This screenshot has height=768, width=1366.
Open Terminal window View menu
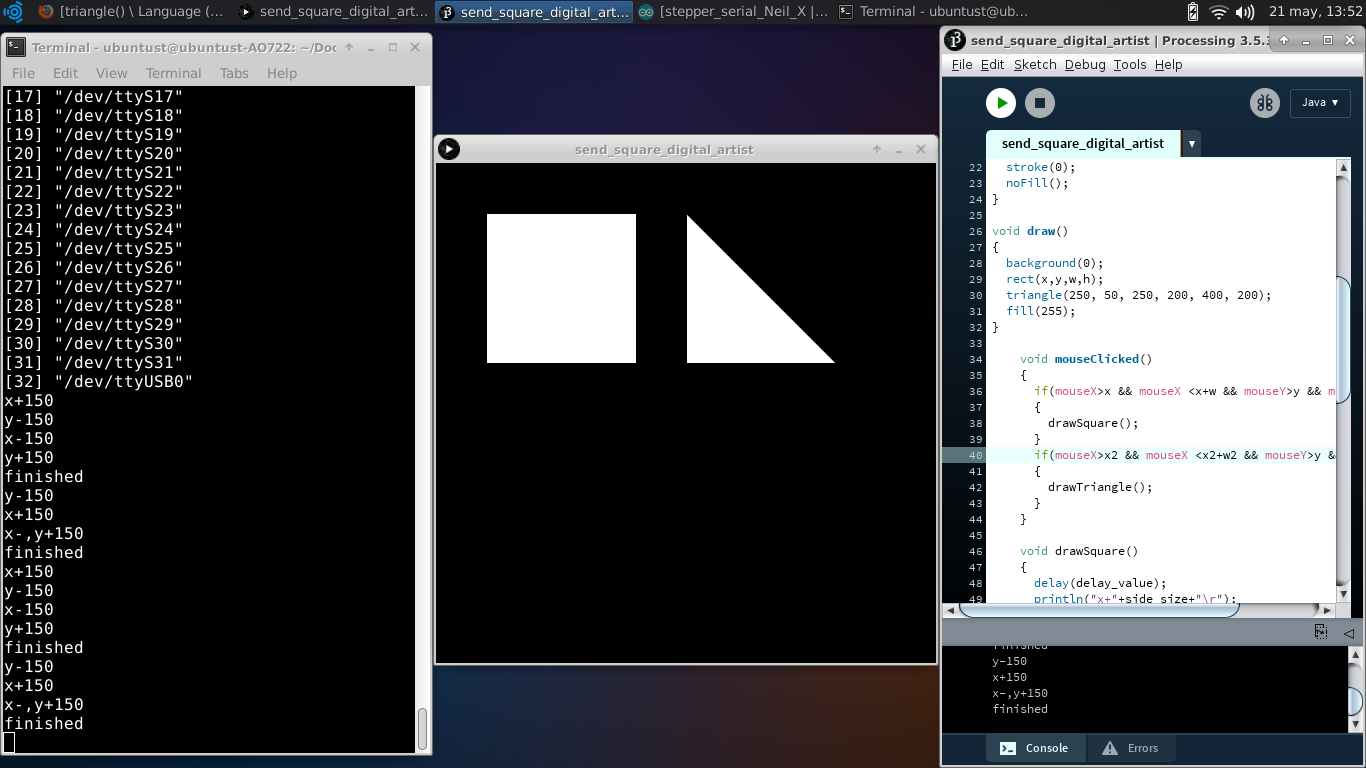pyautogui.click(x=111, y=73)
